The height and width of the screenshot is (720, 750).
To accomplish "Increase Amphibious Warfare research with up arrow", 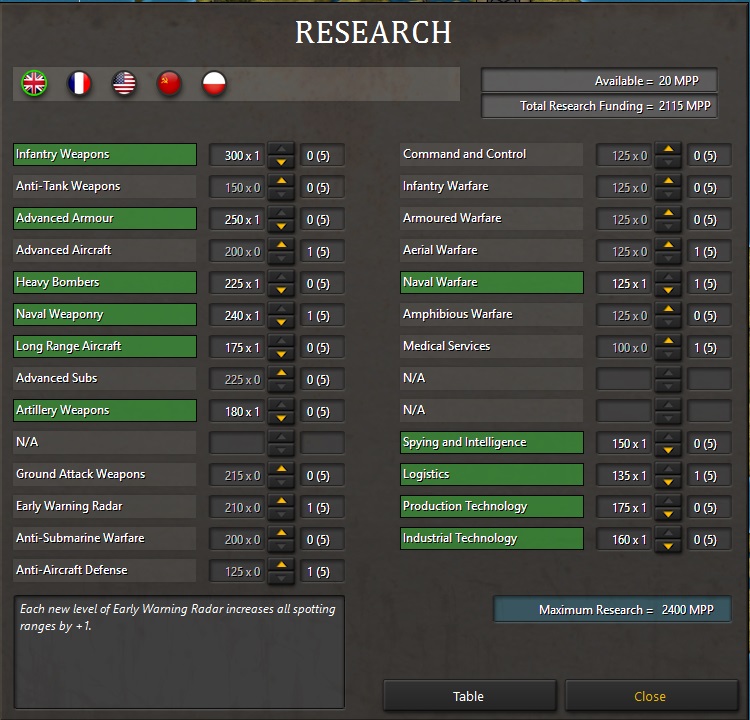I will 668,309.
